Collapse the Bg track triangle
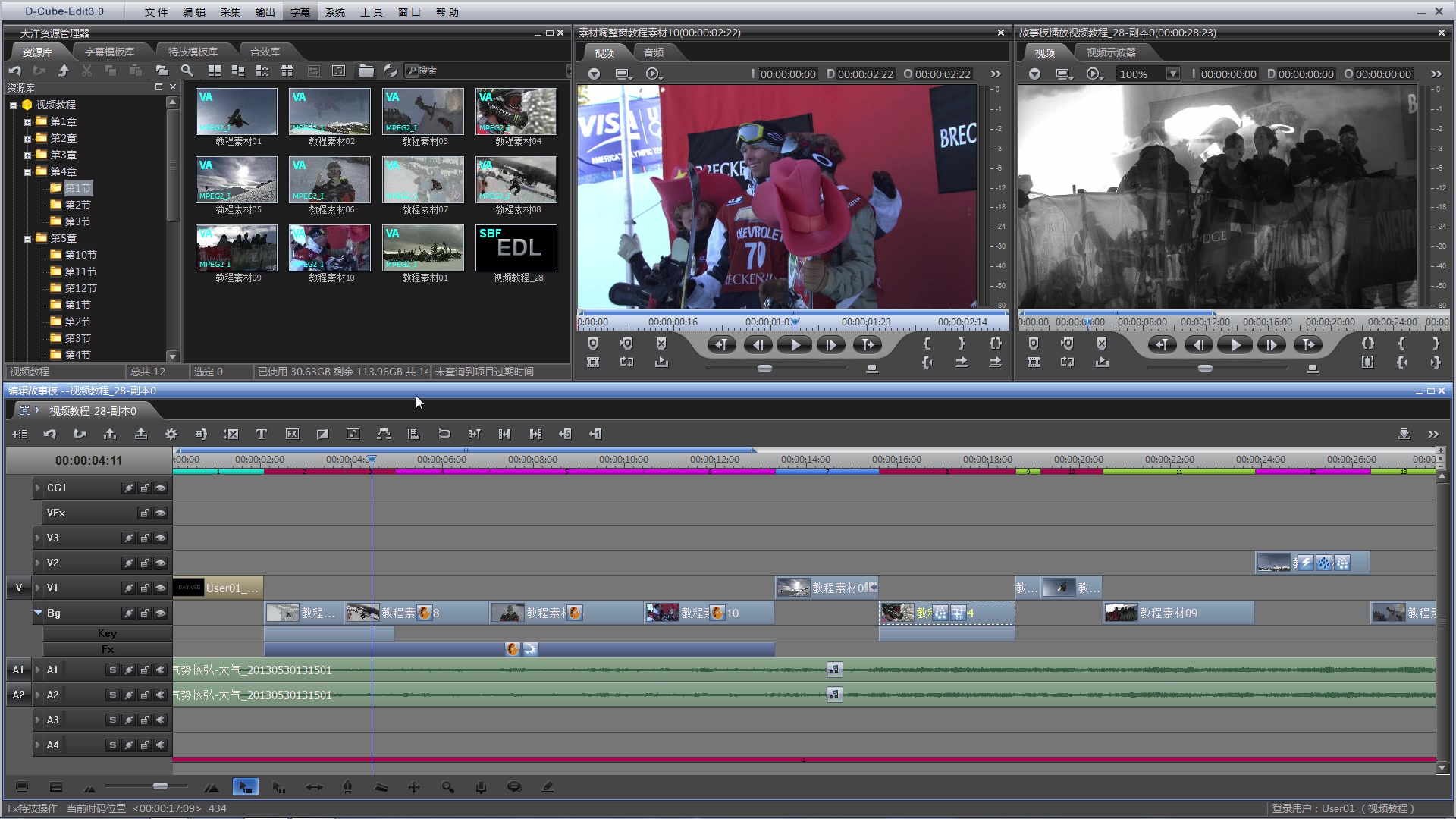 click(38, 613)
